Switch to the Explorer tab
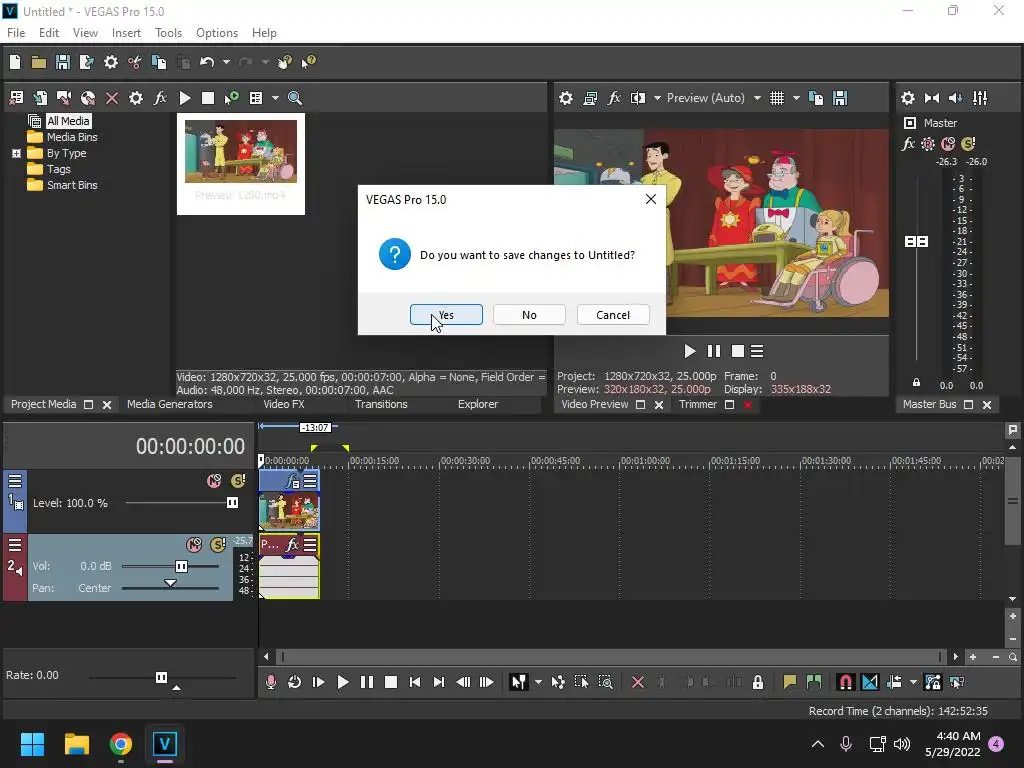The image size is (1024, 768). click(477, 404)
